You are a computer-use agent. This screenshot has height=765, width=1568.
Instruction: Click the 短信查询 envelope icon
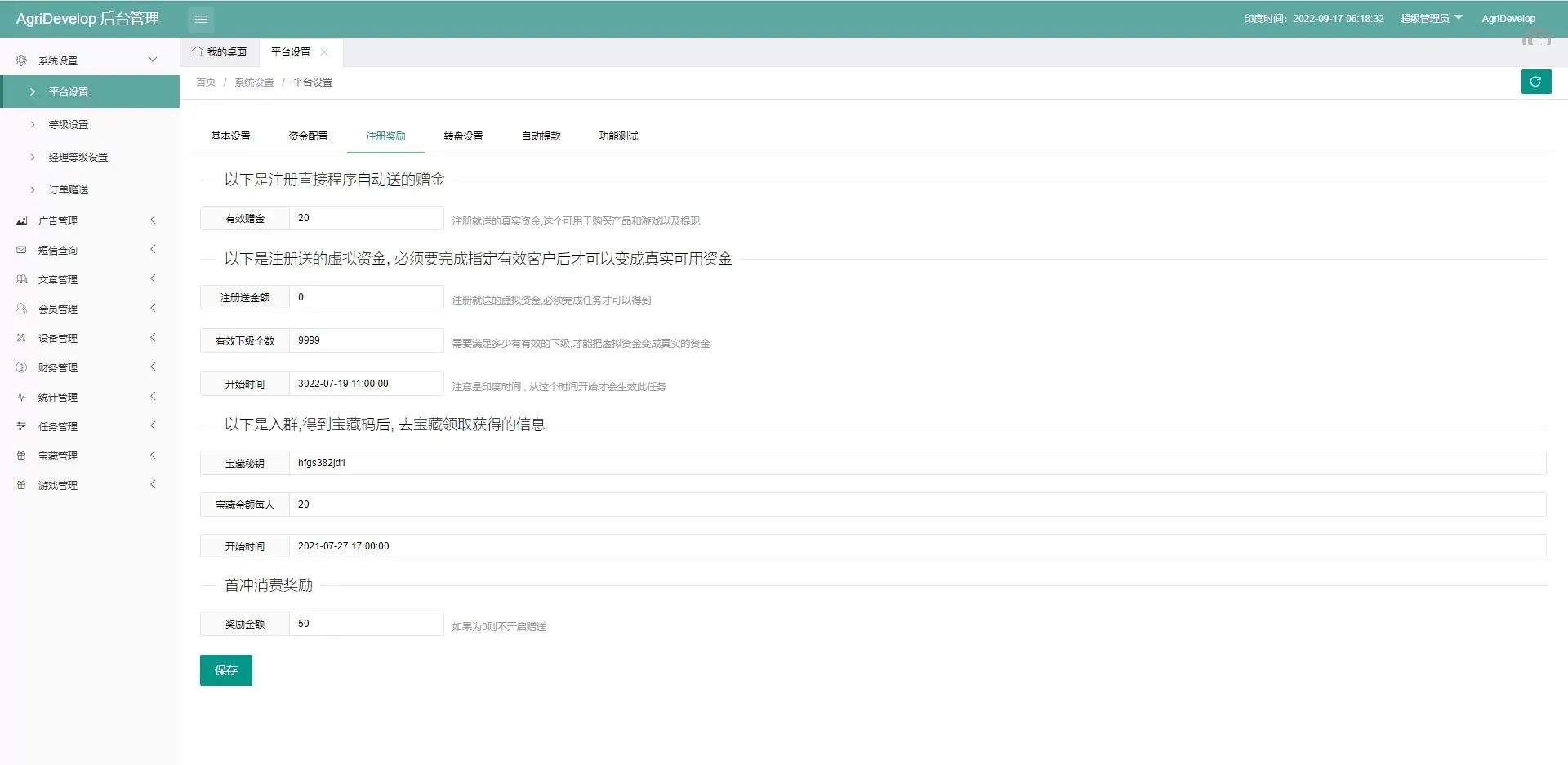point(21,250)
